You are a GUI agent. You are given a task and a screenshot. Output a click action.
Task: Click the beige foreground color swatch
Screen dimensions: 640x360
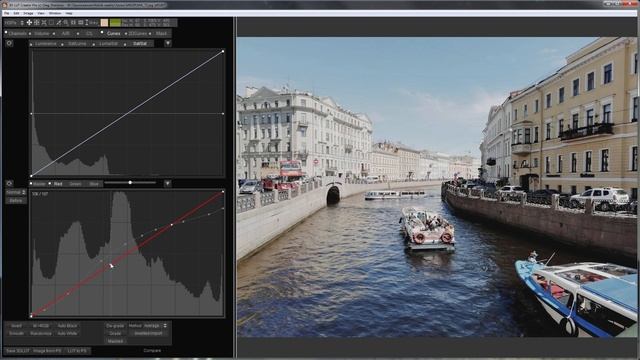(x=104, y=22)
